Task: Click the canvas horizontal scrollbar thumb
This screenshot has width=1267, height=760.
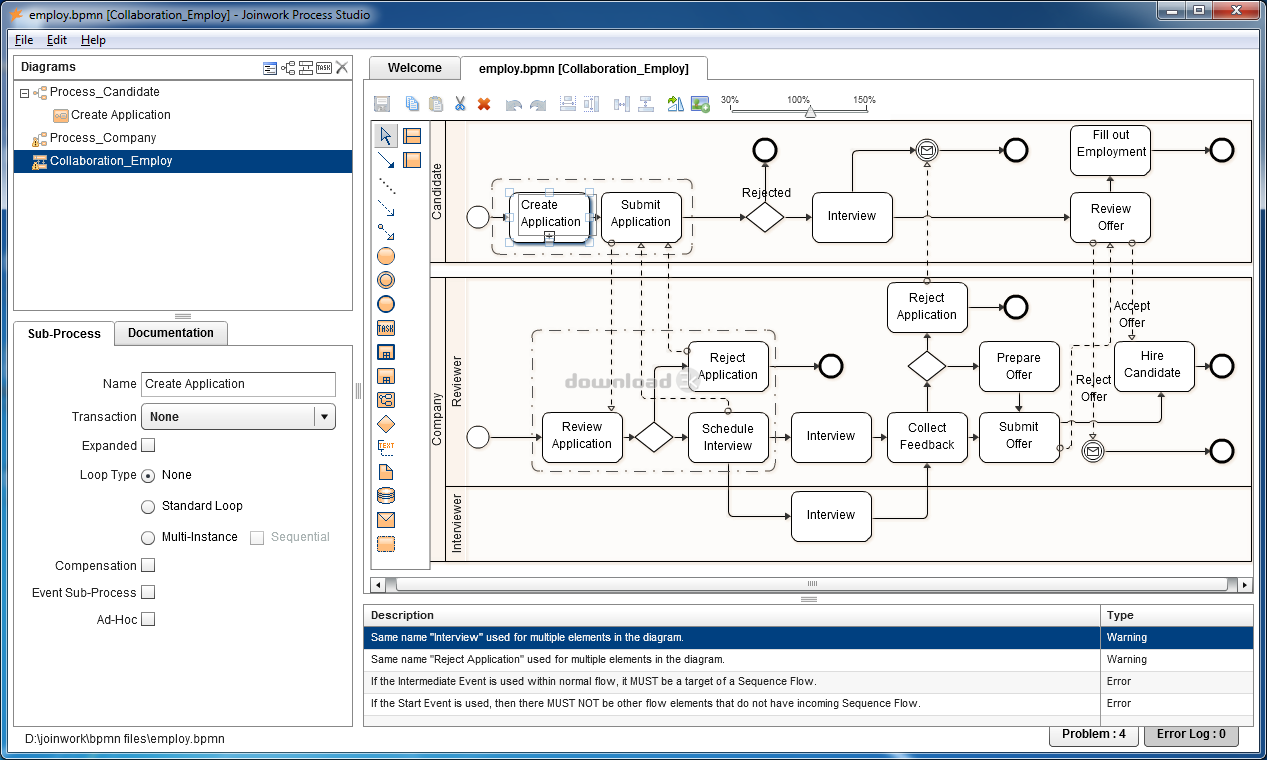Action: [x=811, y=585]
